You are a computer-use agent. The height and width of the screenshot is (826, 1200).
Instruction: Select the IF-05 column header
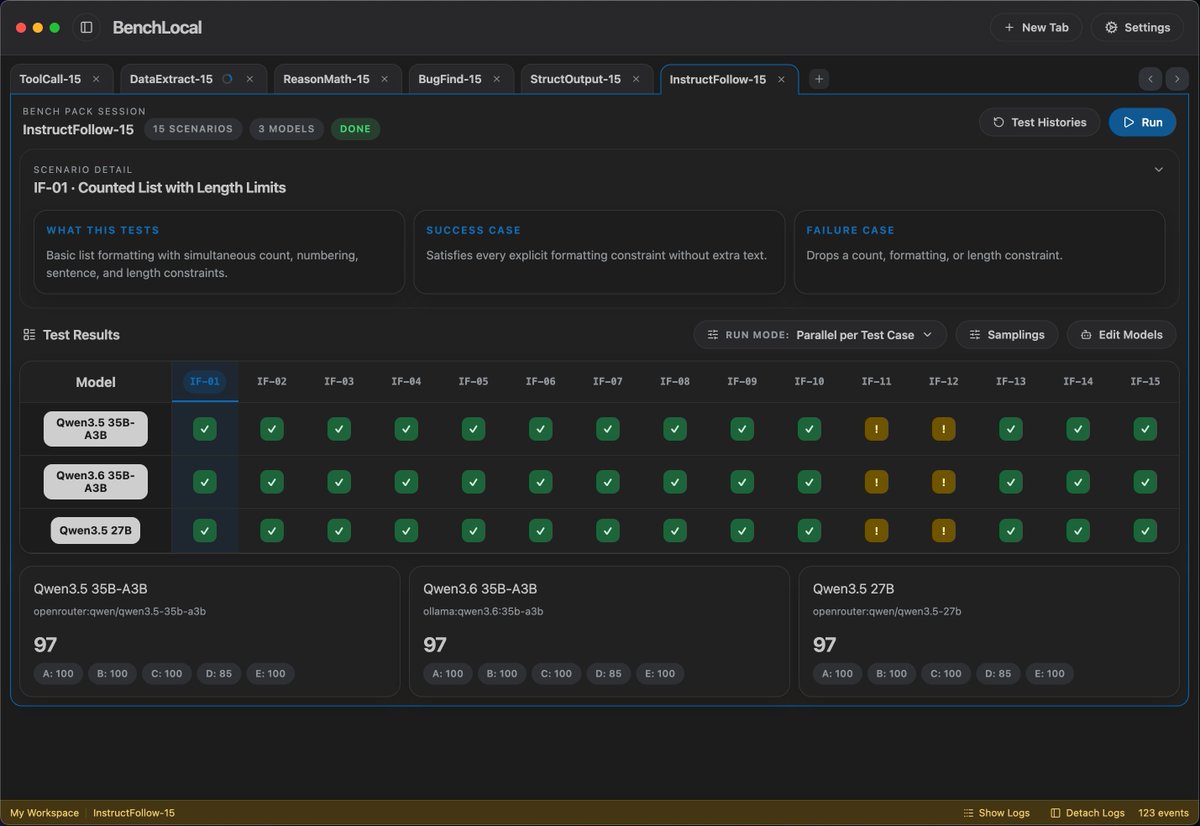click(473, 381)
